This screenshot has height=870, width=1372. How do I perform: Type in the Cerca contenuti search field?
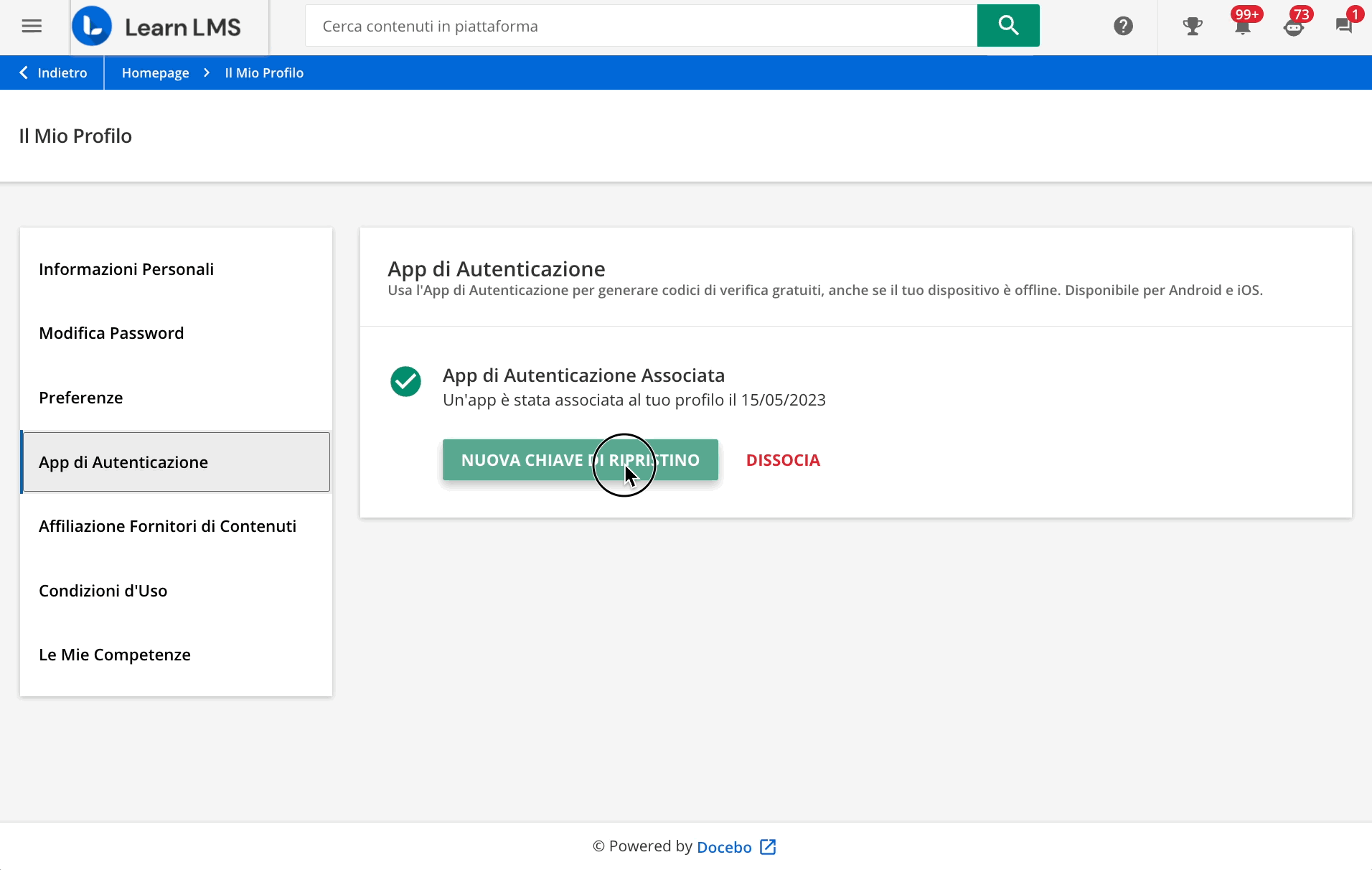[640, 26]
